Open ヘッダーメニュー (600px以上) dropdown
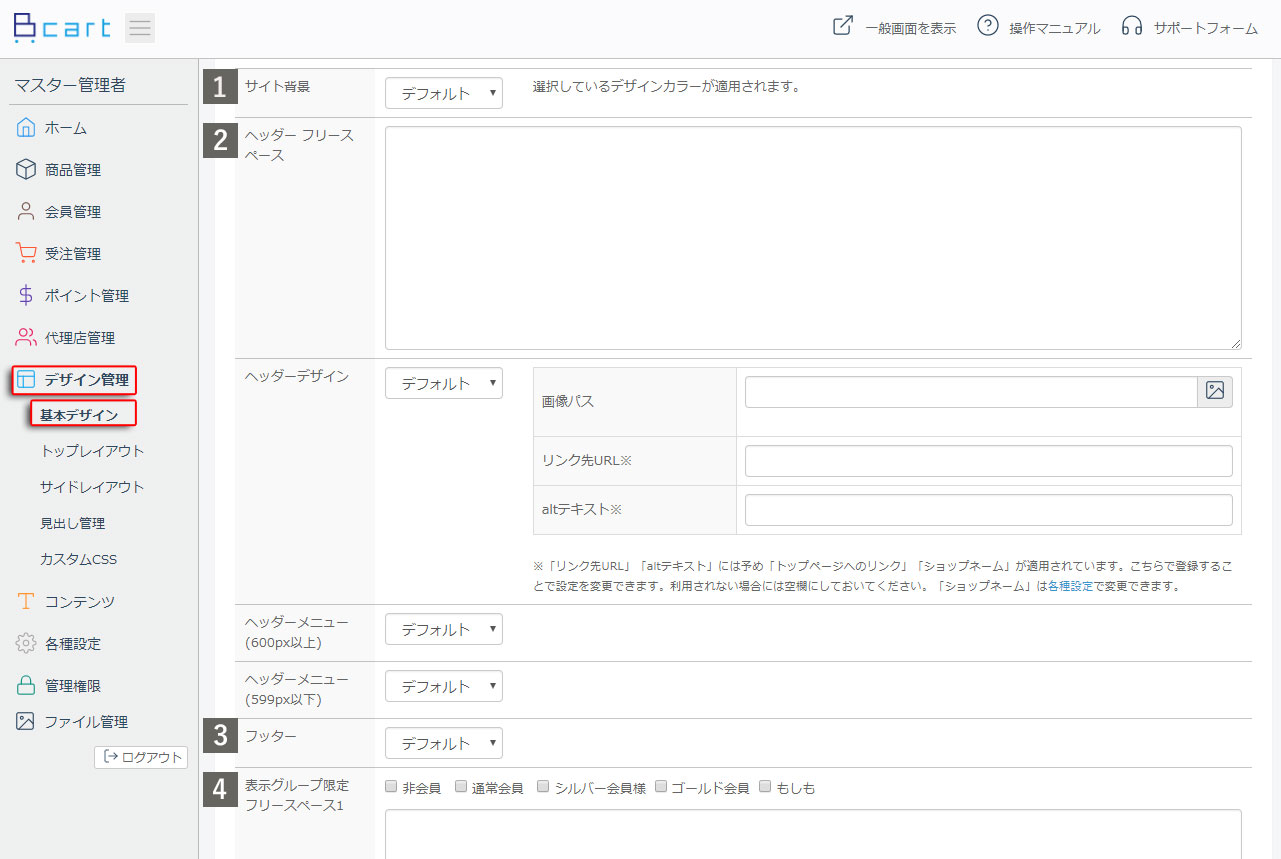The width and height of the screenshot is (1281, 859). [x=444, y=629]
